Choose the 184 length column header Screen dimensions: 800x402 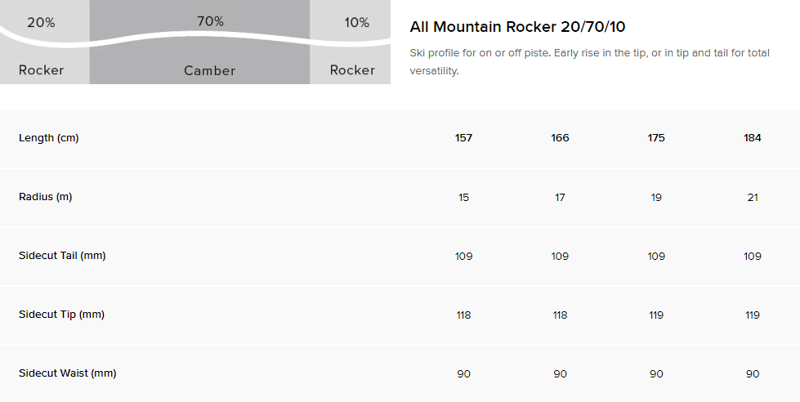pos(752,137)
